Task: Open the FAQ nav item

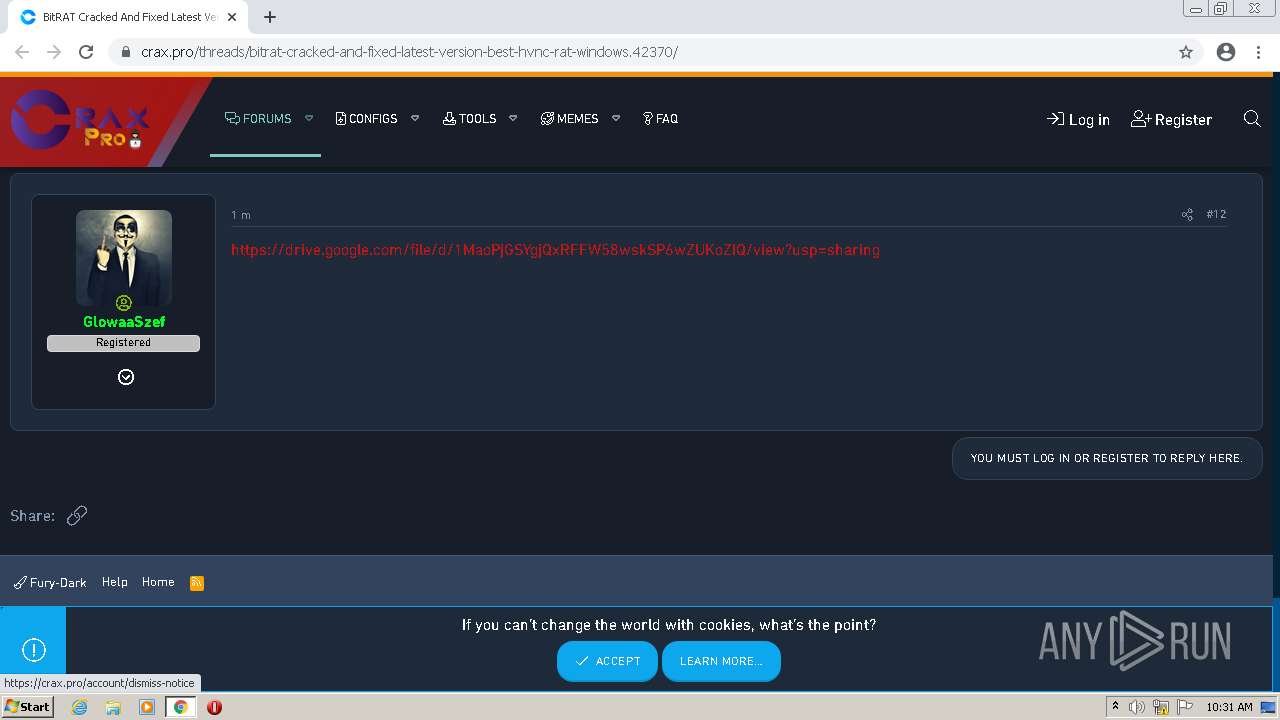Action: click(660, 118)
